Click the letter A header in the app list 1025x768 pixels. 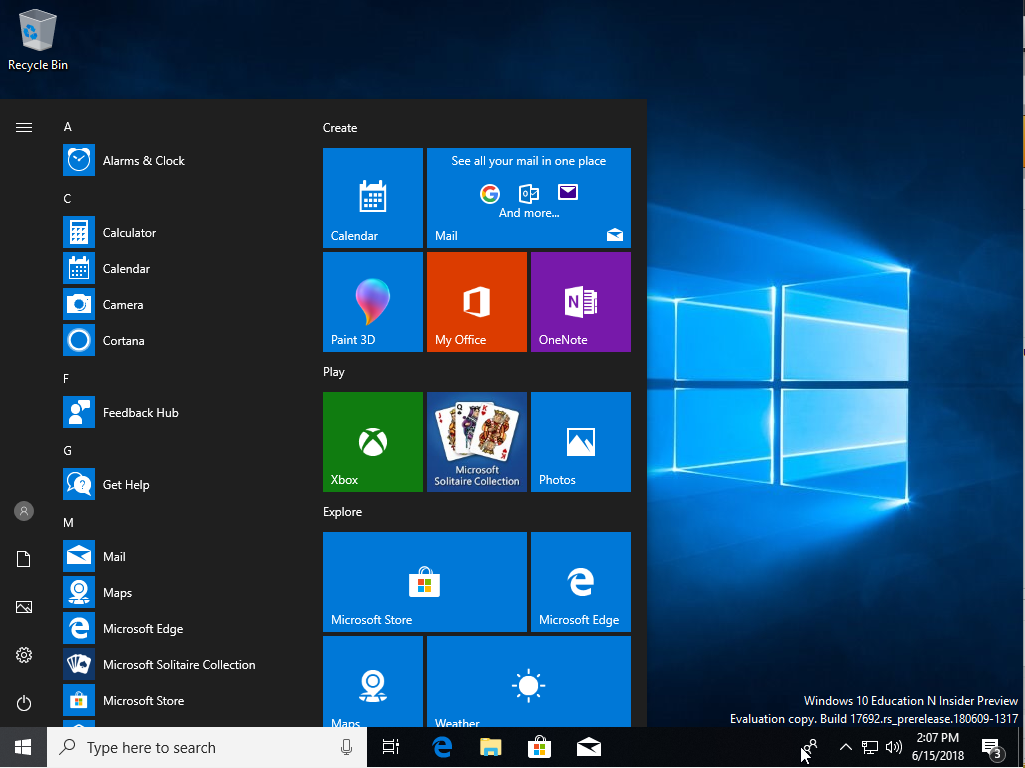pos(67,127)
